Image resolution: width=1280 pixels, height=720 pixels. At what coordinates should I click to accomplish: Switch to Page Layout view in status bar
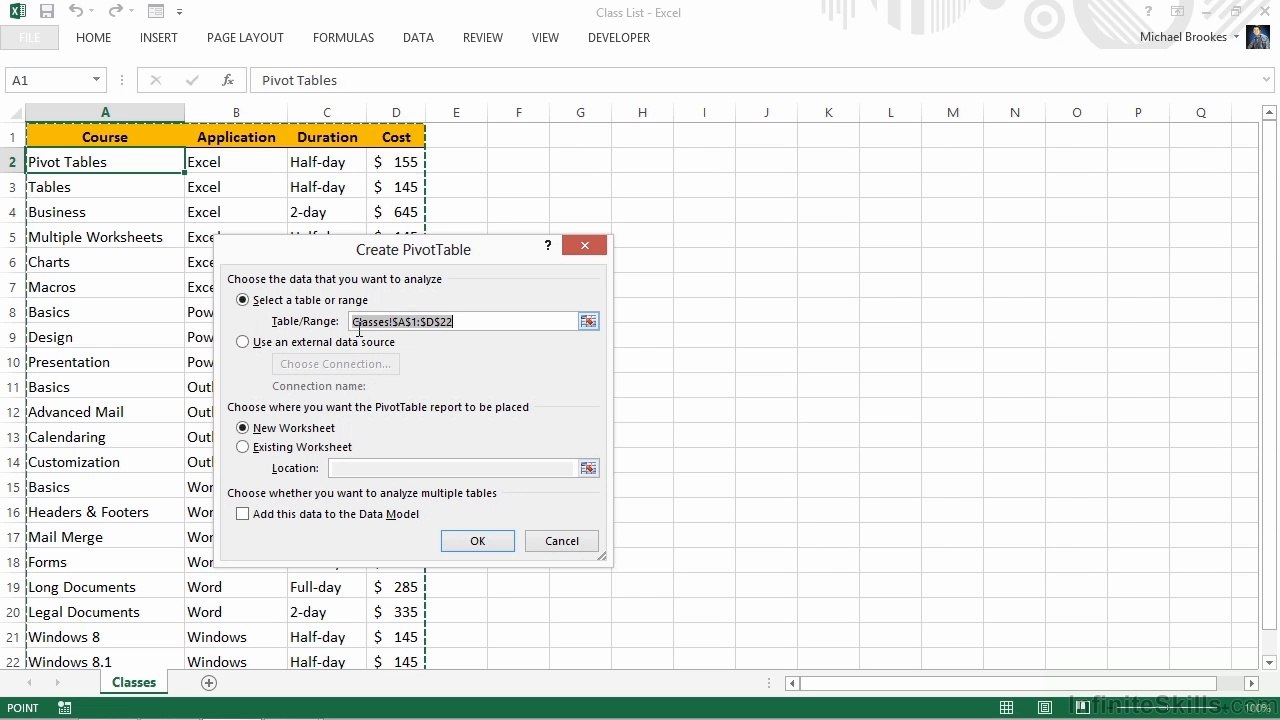pyautogui.click(x=1044, y=708)
